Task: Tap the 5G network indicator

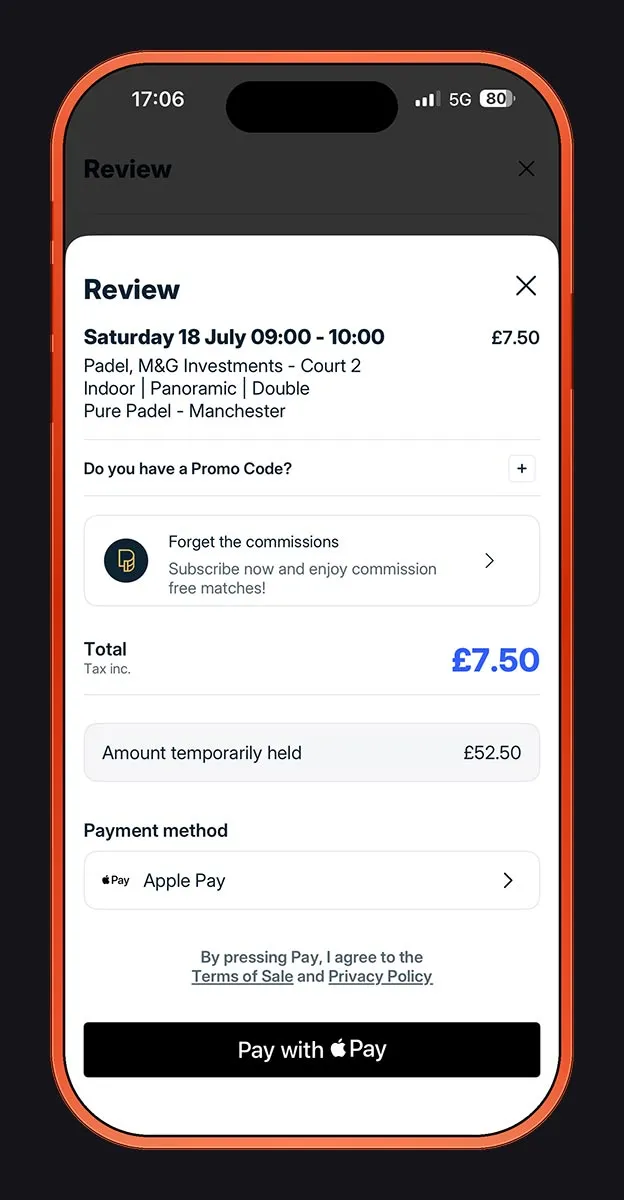Action: 460,99
